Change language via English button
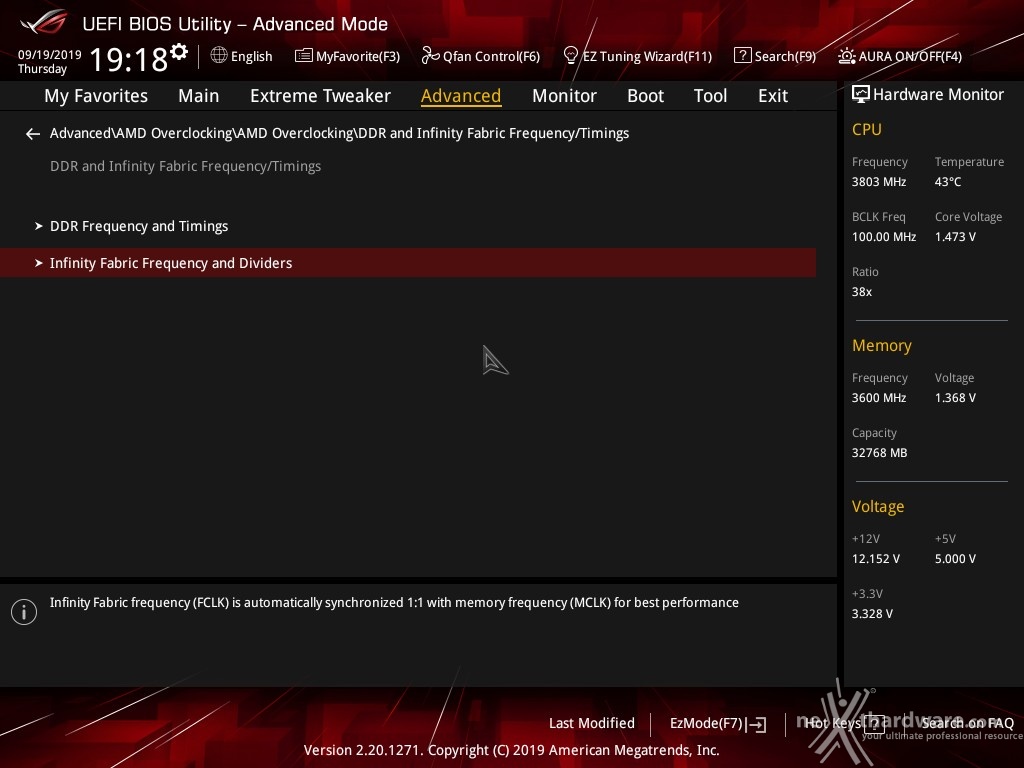 [251, 57]
